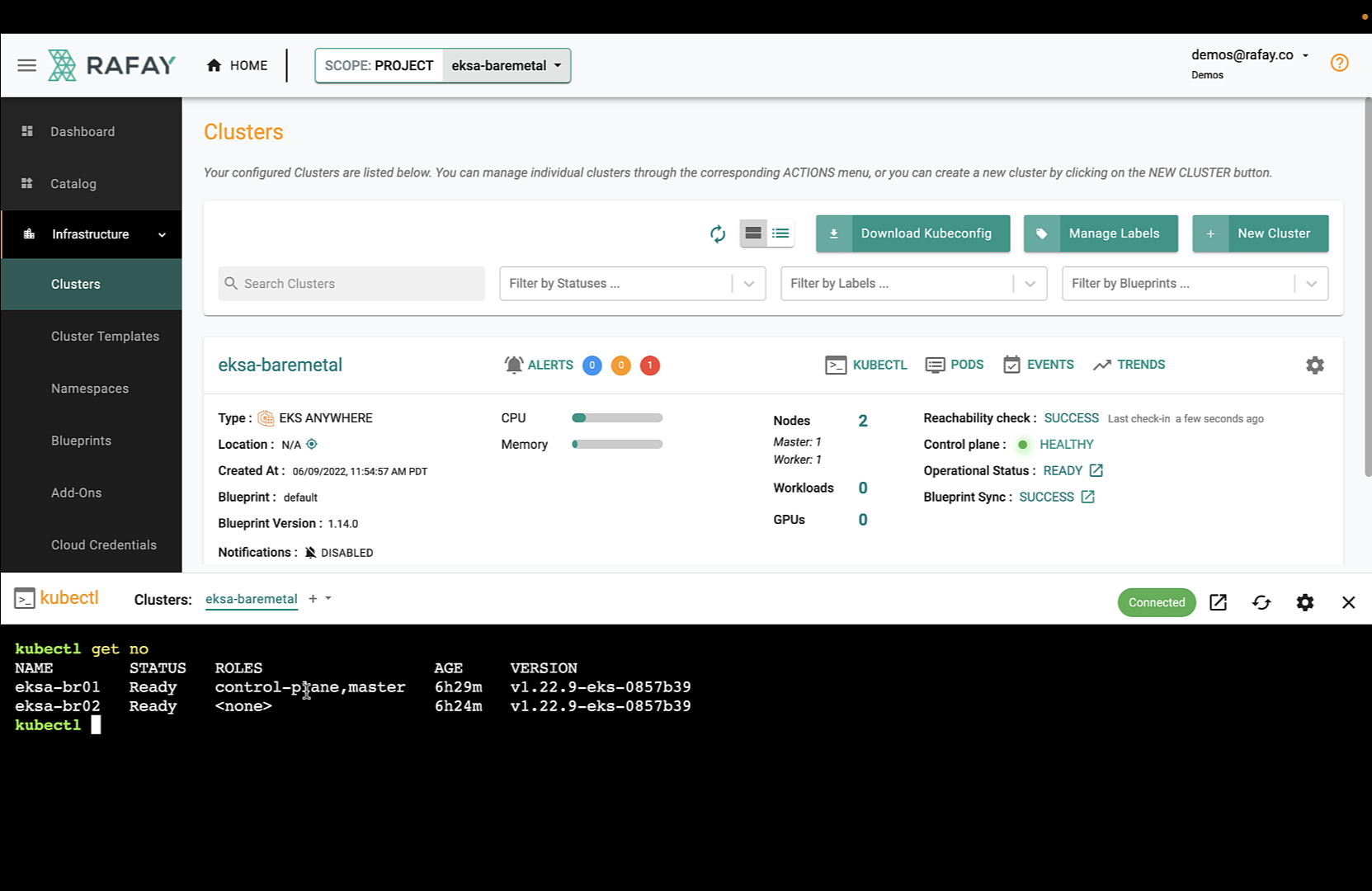Click the red critical alerts badge
Image resolution: width=1372 pixels, height=891 pixels.
click(x=649, y=365)
